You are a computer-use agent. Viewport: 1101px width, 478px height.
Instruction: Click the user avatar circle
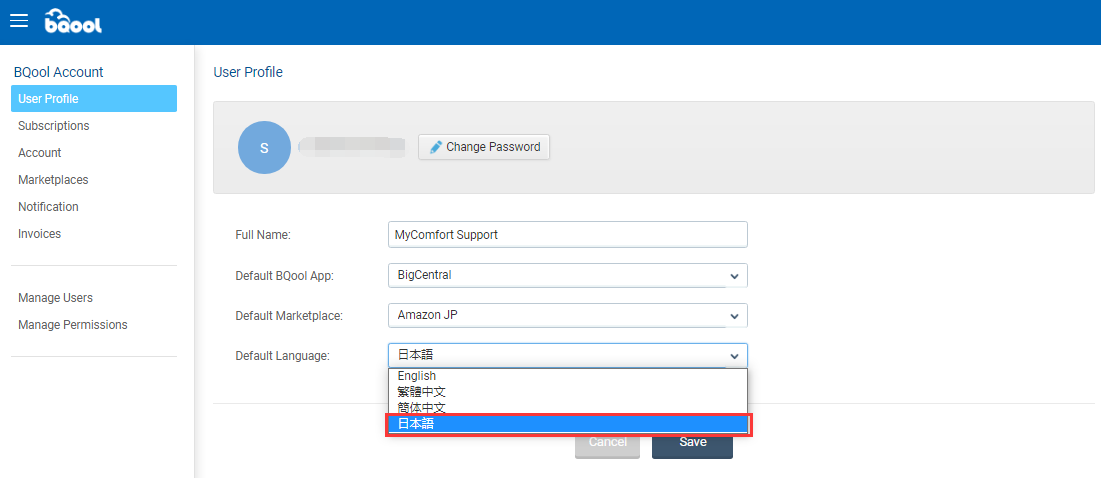264,147
